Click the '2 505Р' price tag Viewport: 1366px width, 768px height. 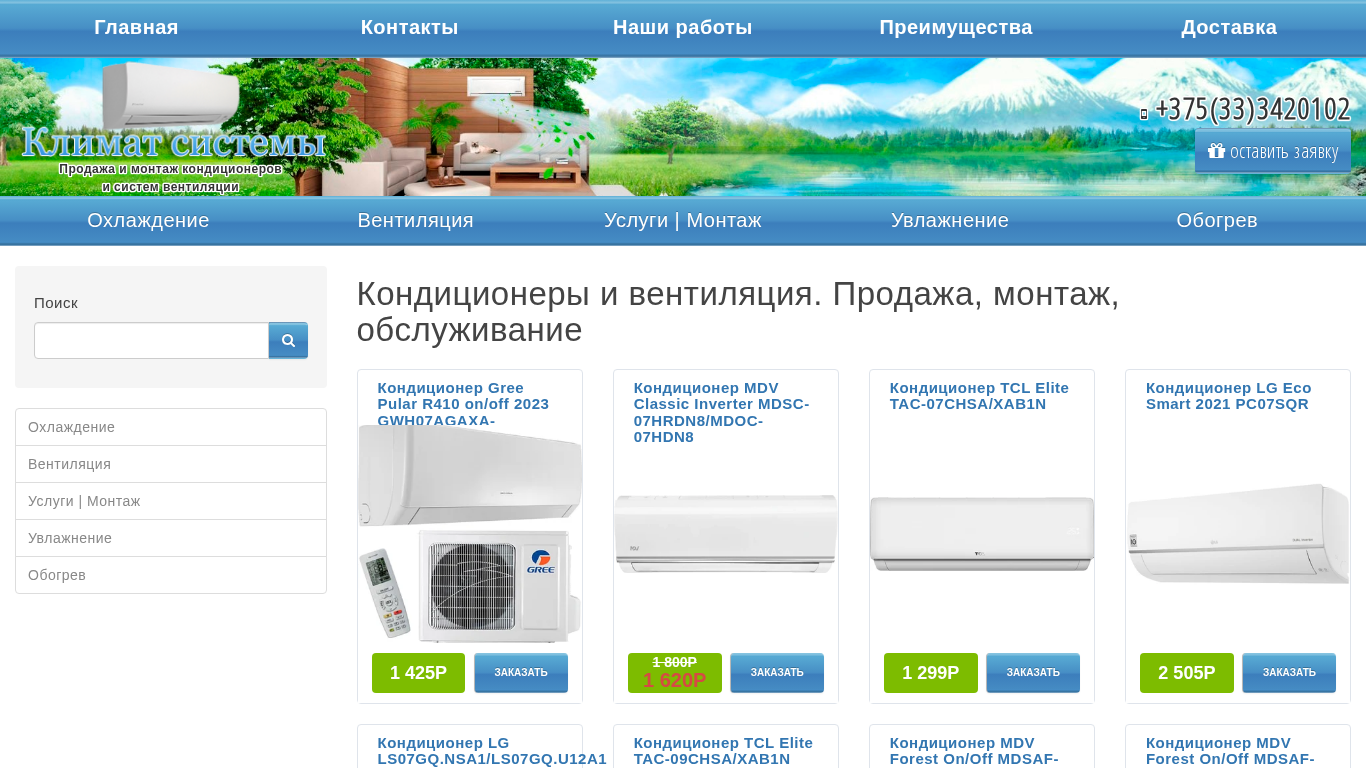tap(1187, 673)
